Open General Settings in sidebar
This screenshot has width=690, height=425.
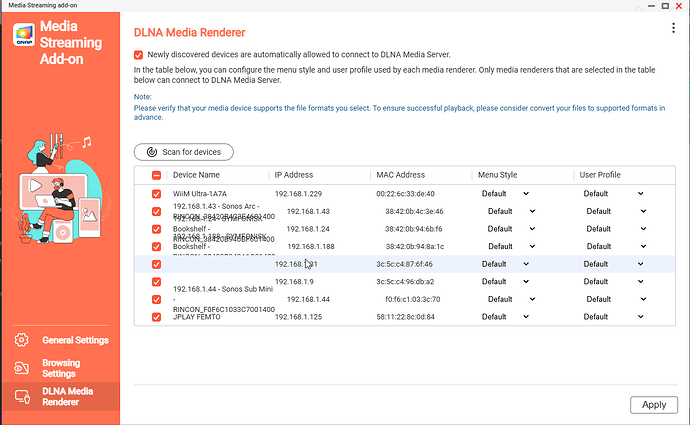[61, 340]
